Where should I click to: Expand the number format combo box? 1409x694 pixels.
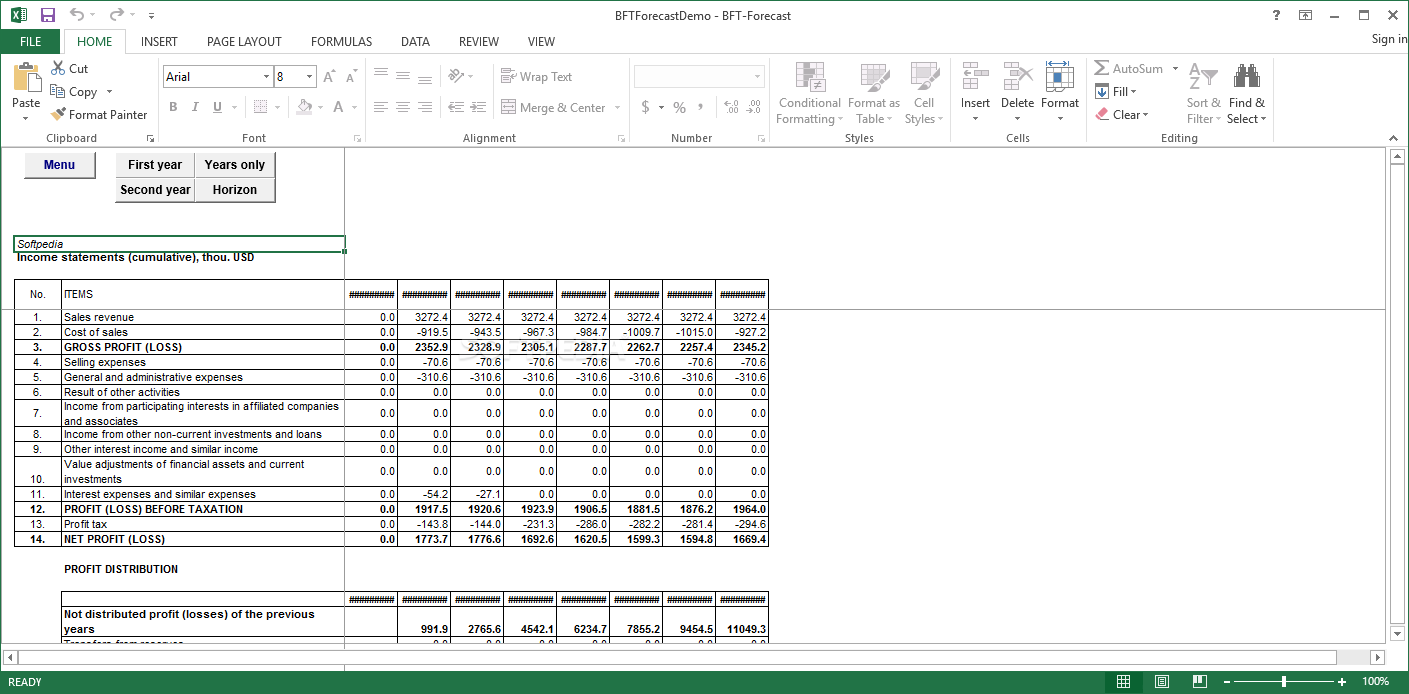(757, 76)
